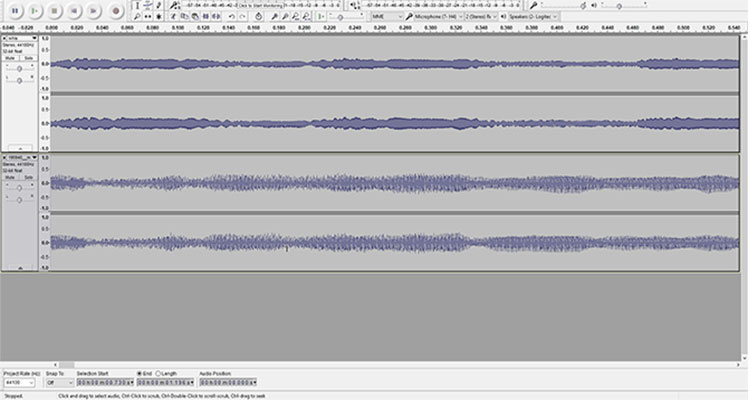This screenshot has width=750, height=400.
Task: Click the horizontal scrollbar thumb
Action: pyautogui.click(x=66, y=365)
